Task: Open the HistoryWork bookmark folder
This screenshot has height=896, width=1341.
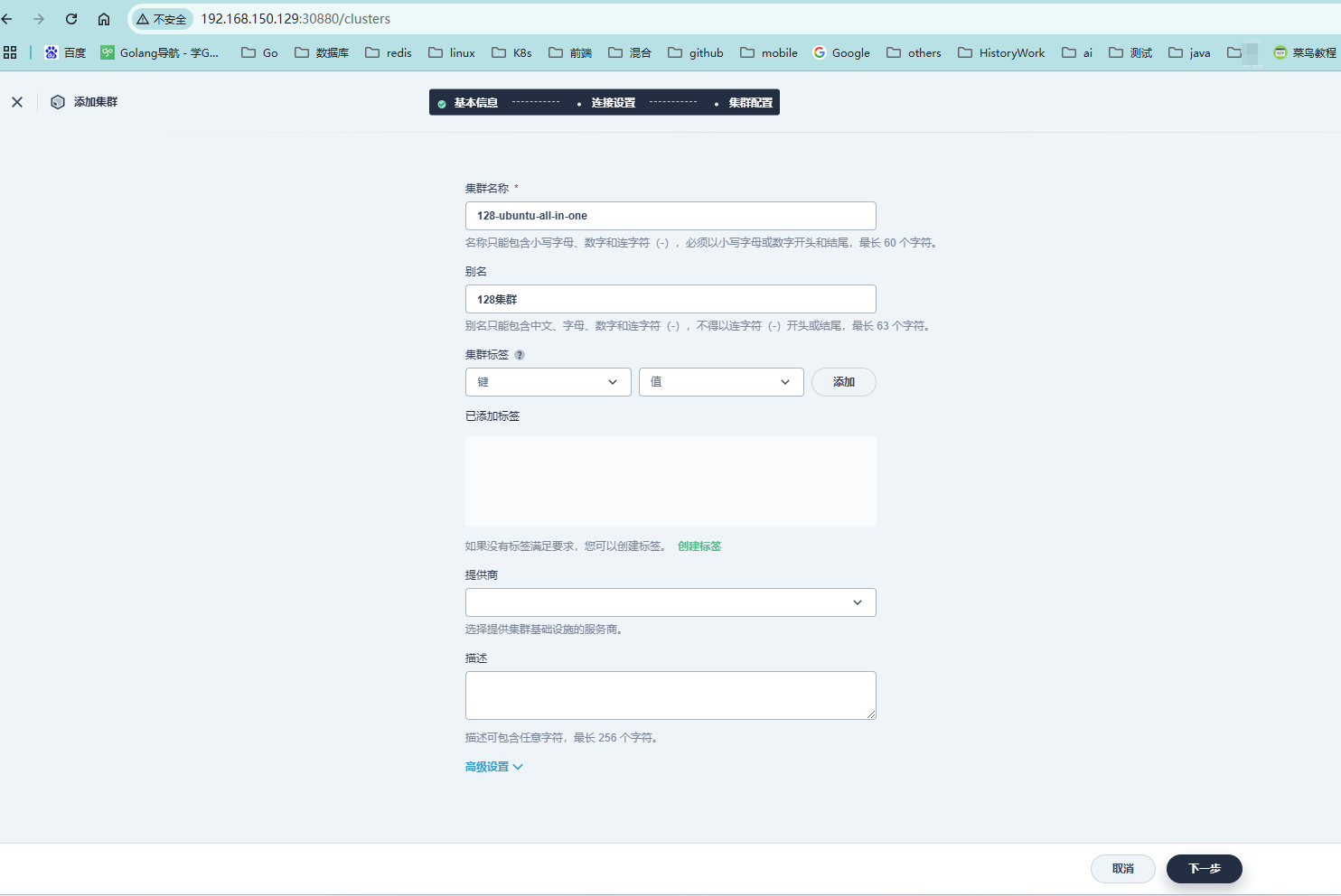Action: coord(1001,52)
